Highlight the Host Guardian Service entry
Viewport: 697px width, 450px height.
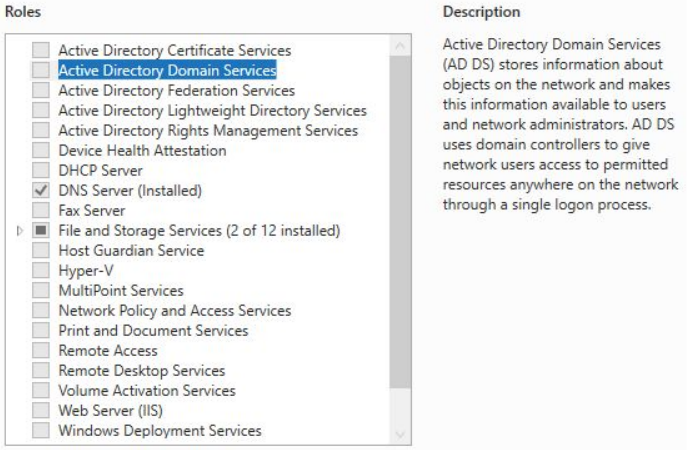pos(131,250)
